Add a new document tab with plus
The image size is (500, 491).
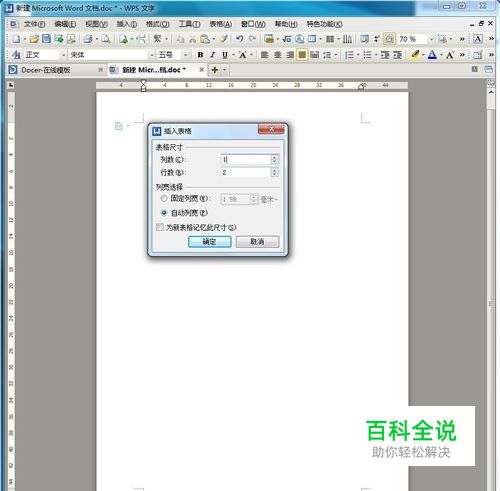pos(215,70)
